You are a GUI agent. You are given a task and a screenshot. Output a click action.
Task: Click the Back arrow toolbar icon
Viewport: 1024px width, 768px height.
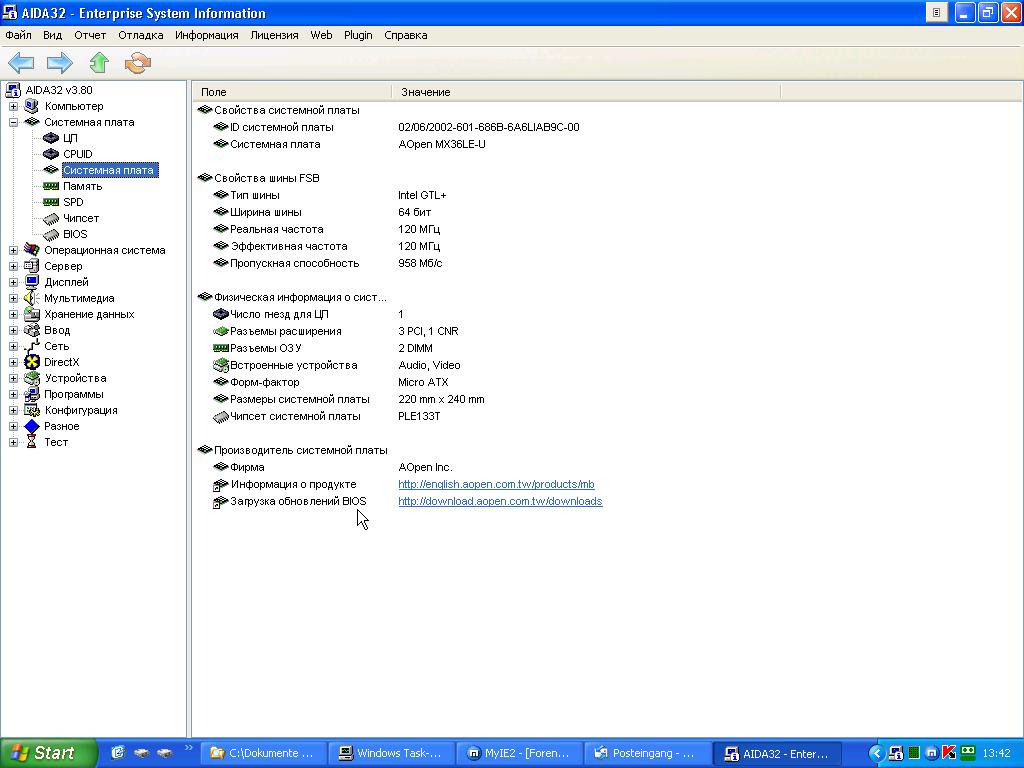[21, 63]
